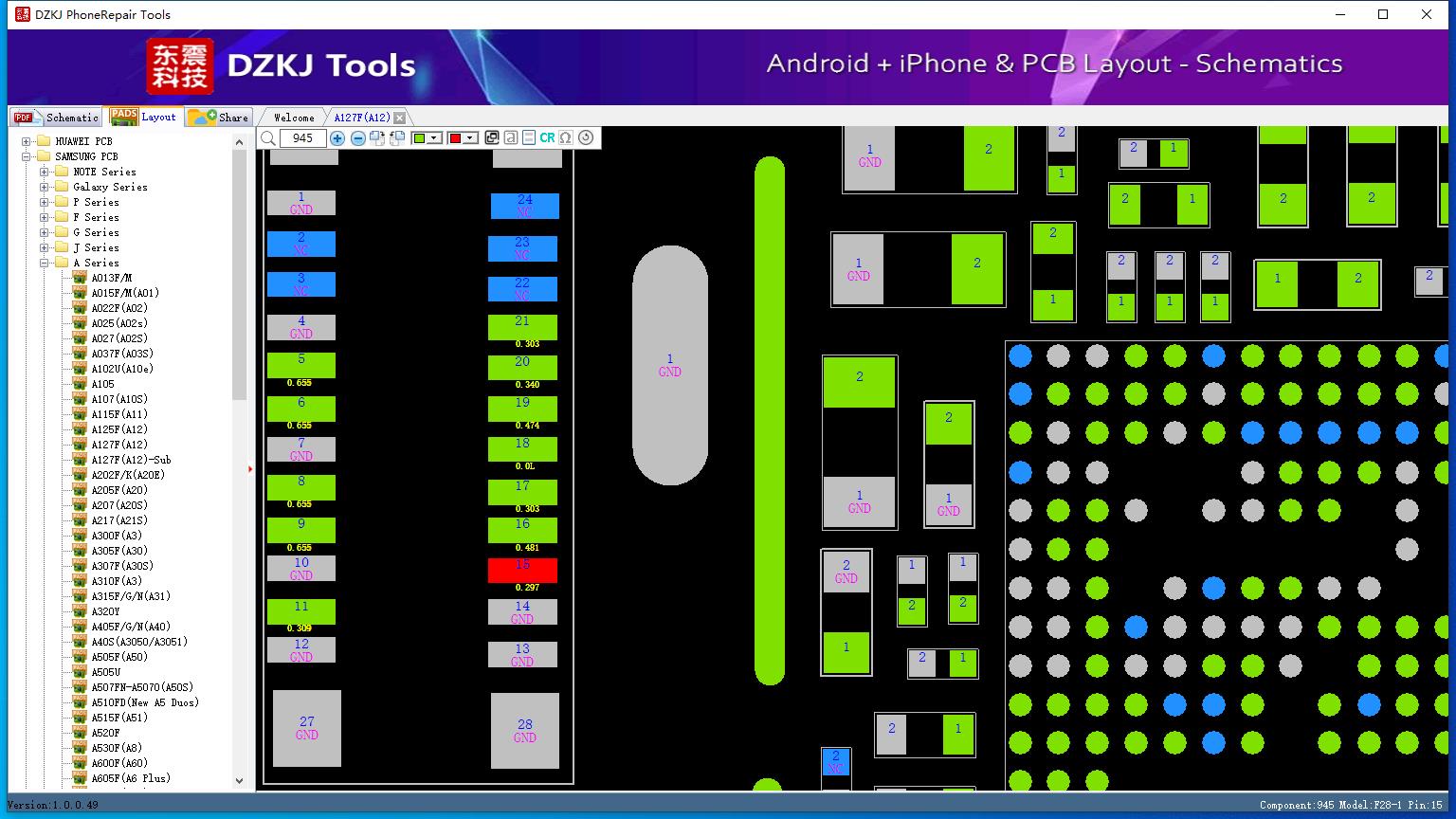Collapse the A Series folder

coord(45,263)
